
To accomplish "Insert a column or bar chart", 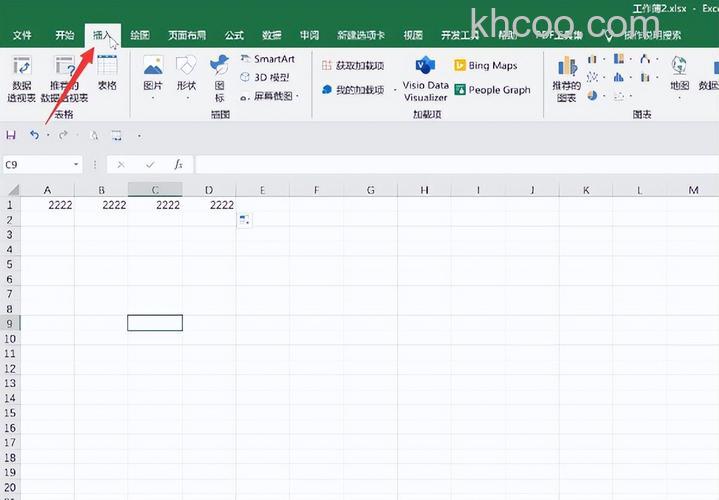I will pos(595,59).
